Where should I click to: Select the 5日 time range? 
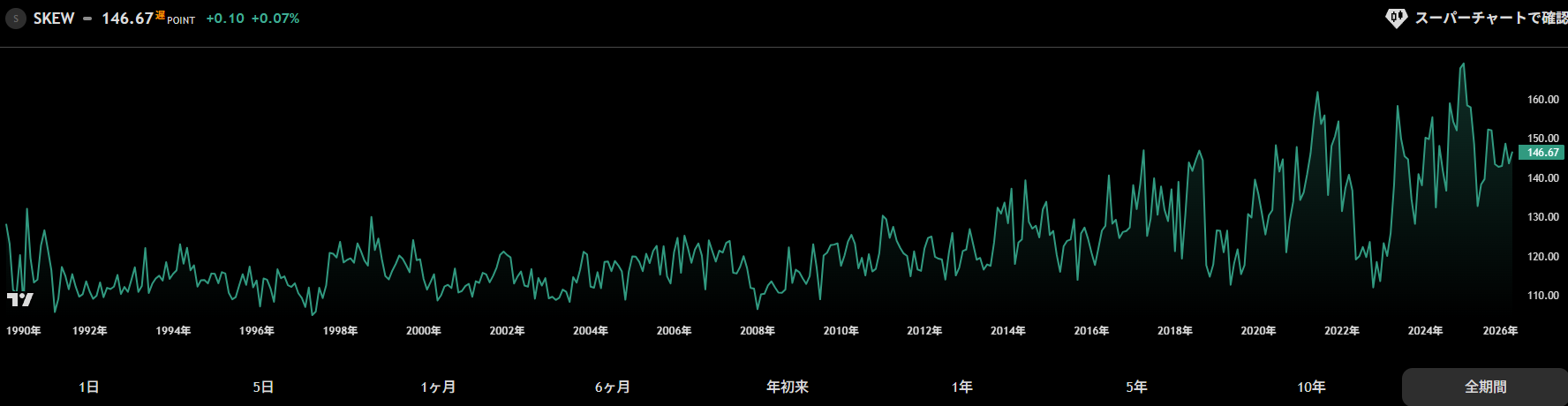(263, 387)
